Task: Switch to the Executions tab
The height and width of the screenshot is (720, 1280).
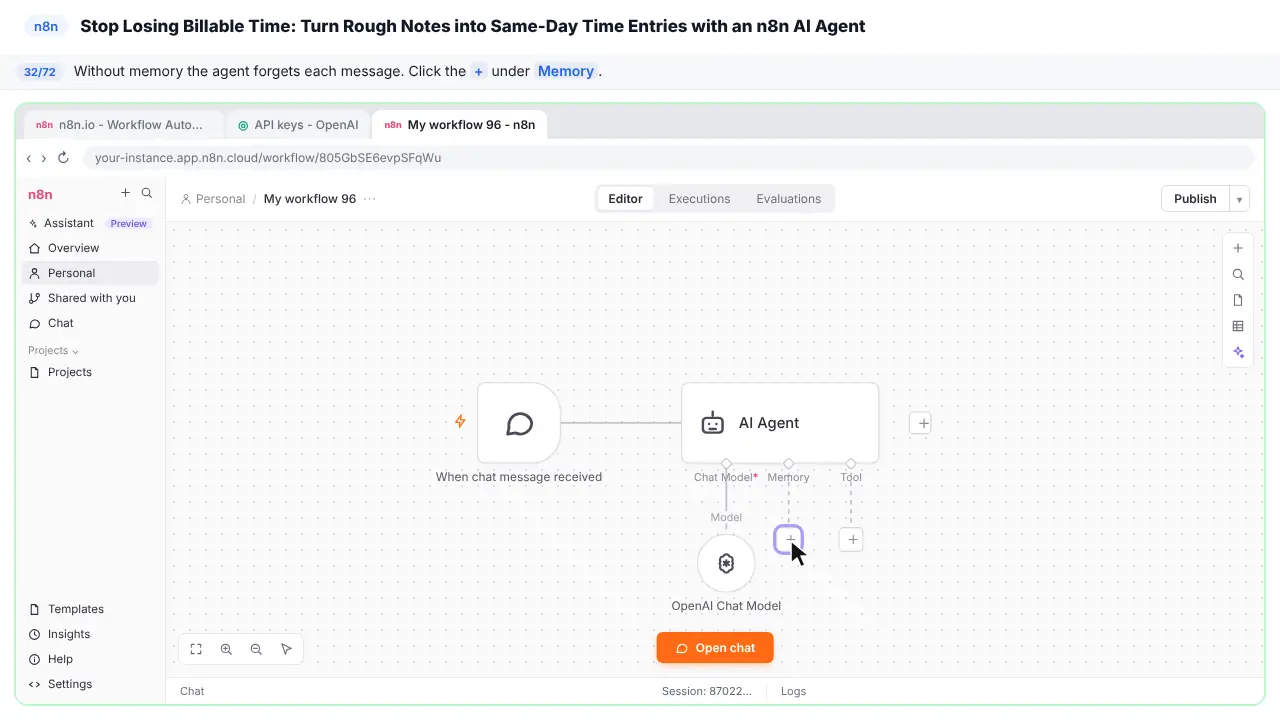Action: pos(699,199)
